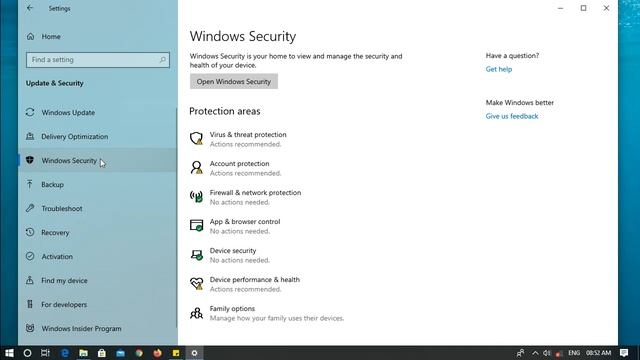Click the volume speaker icon
This screenshot has height=360, width=640.
(547, 353)
